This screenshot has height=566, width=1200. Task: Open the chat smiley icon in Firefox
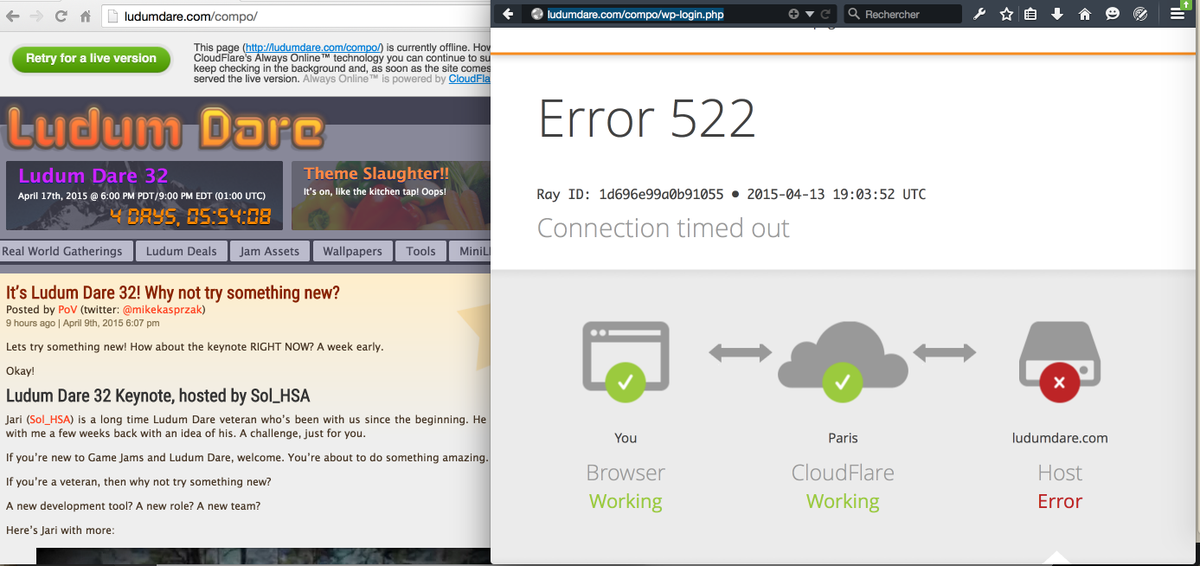[1112, 14]
